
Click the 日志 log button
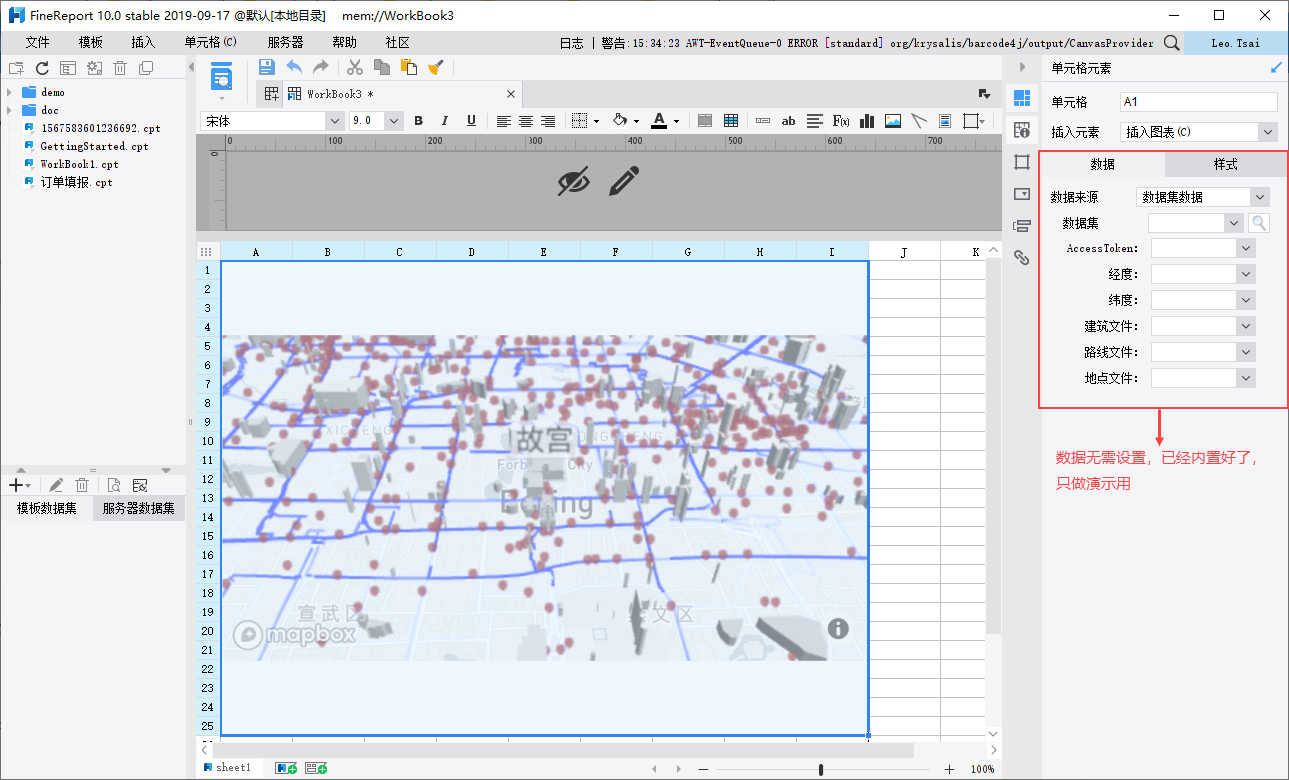pyautogui.click(x=571, y=43)
